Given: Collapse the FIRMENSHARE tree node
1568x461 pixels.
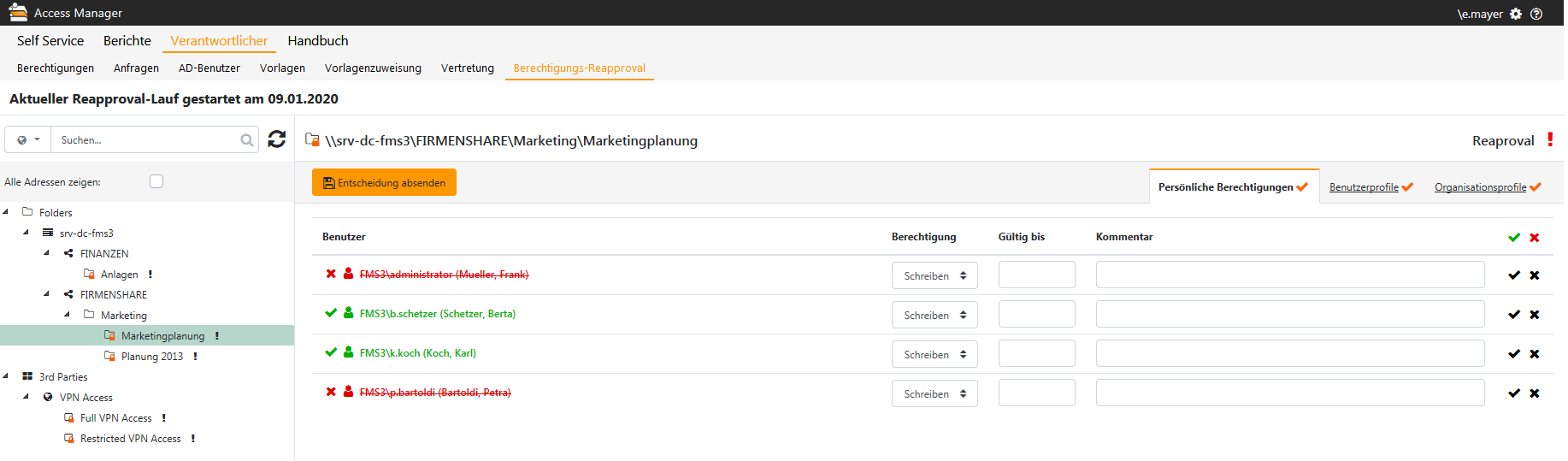Looking at the screenshot, I should pos(46,294).
